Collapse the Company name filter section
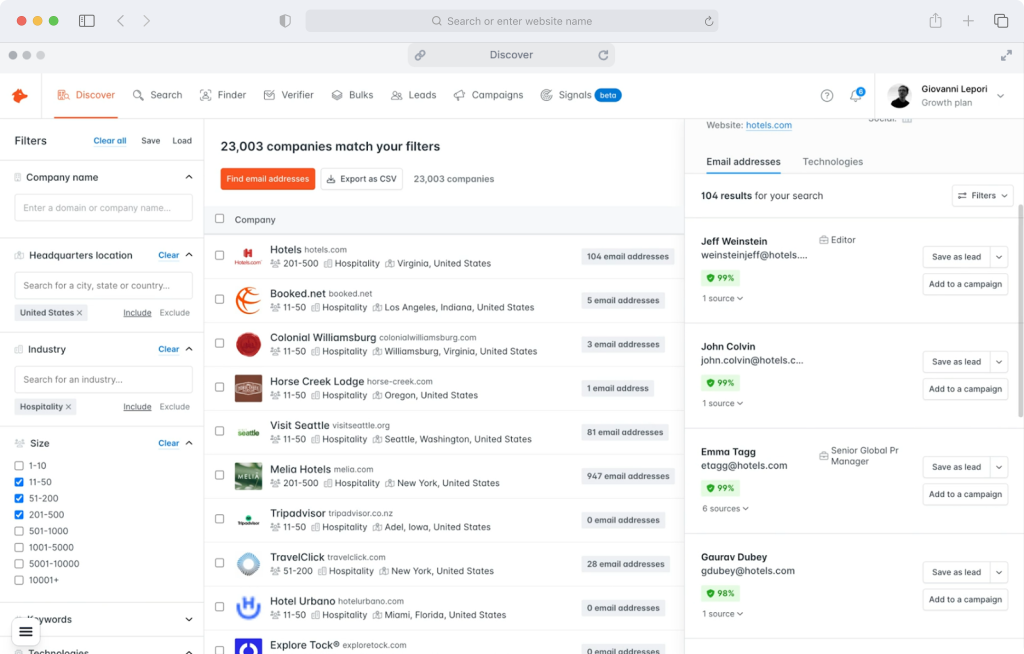1024x654 pixels. point(189,177)
